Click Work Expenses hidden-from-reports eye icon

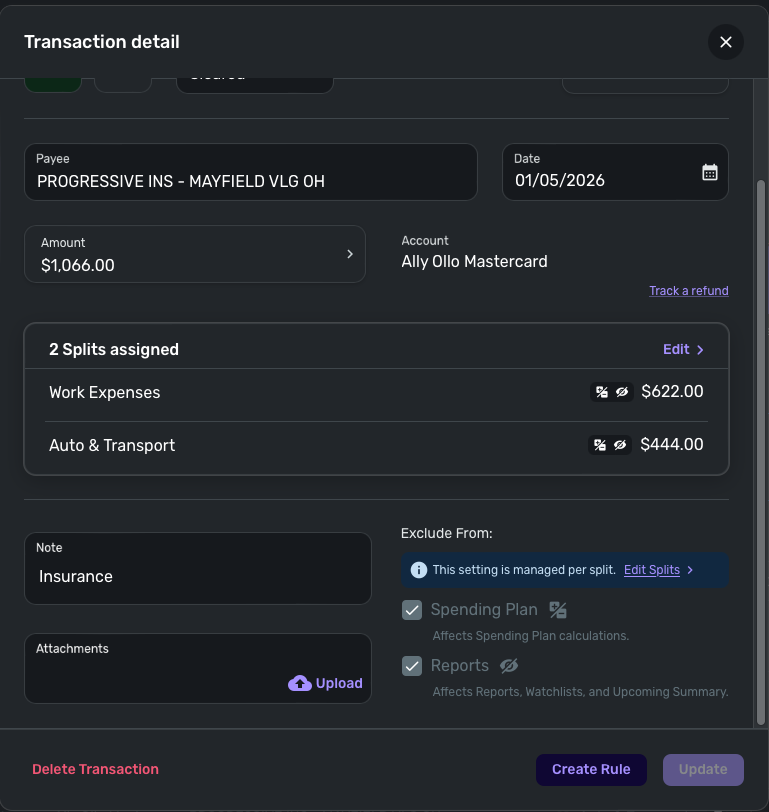click(621, 392)
